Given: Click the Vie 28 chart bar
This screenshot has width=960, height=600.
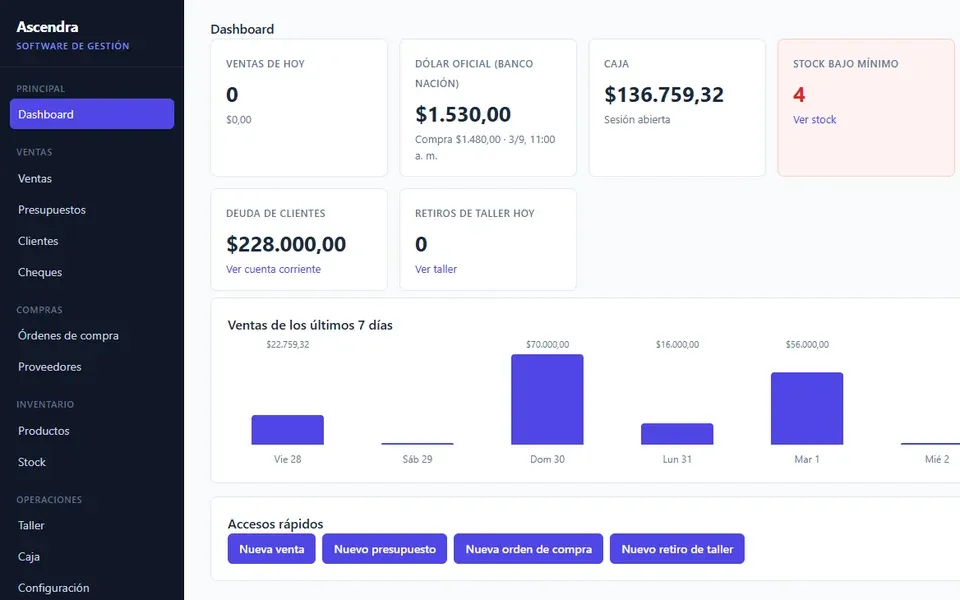Looking at the screenshot, I should click(x=288, y=430).
